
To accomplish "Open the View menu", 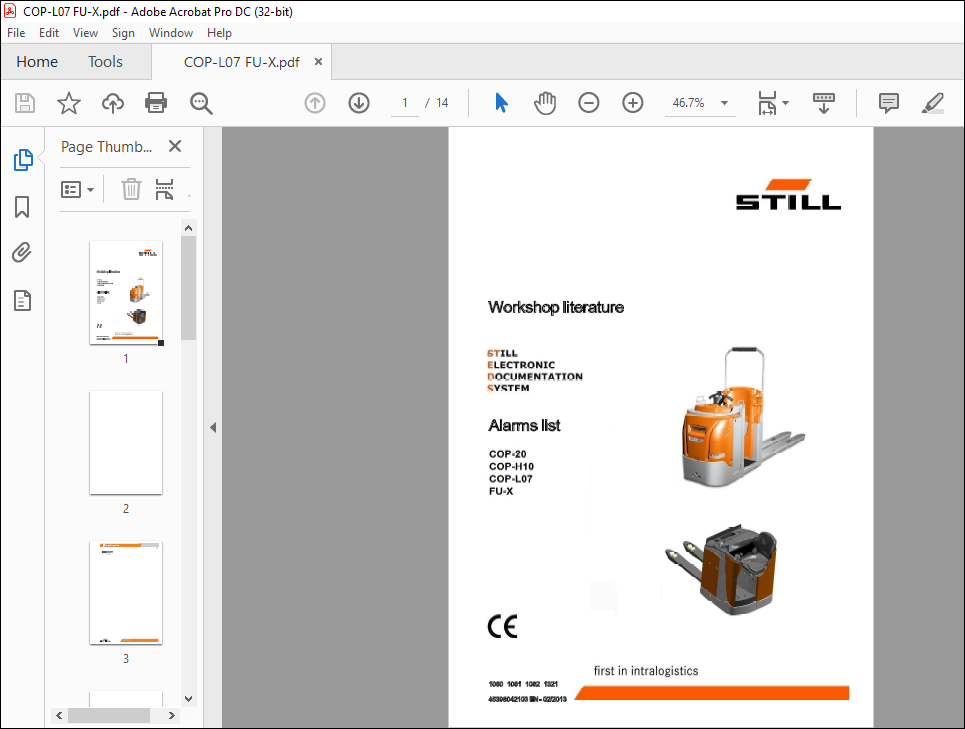I will [x=85, y=33].
